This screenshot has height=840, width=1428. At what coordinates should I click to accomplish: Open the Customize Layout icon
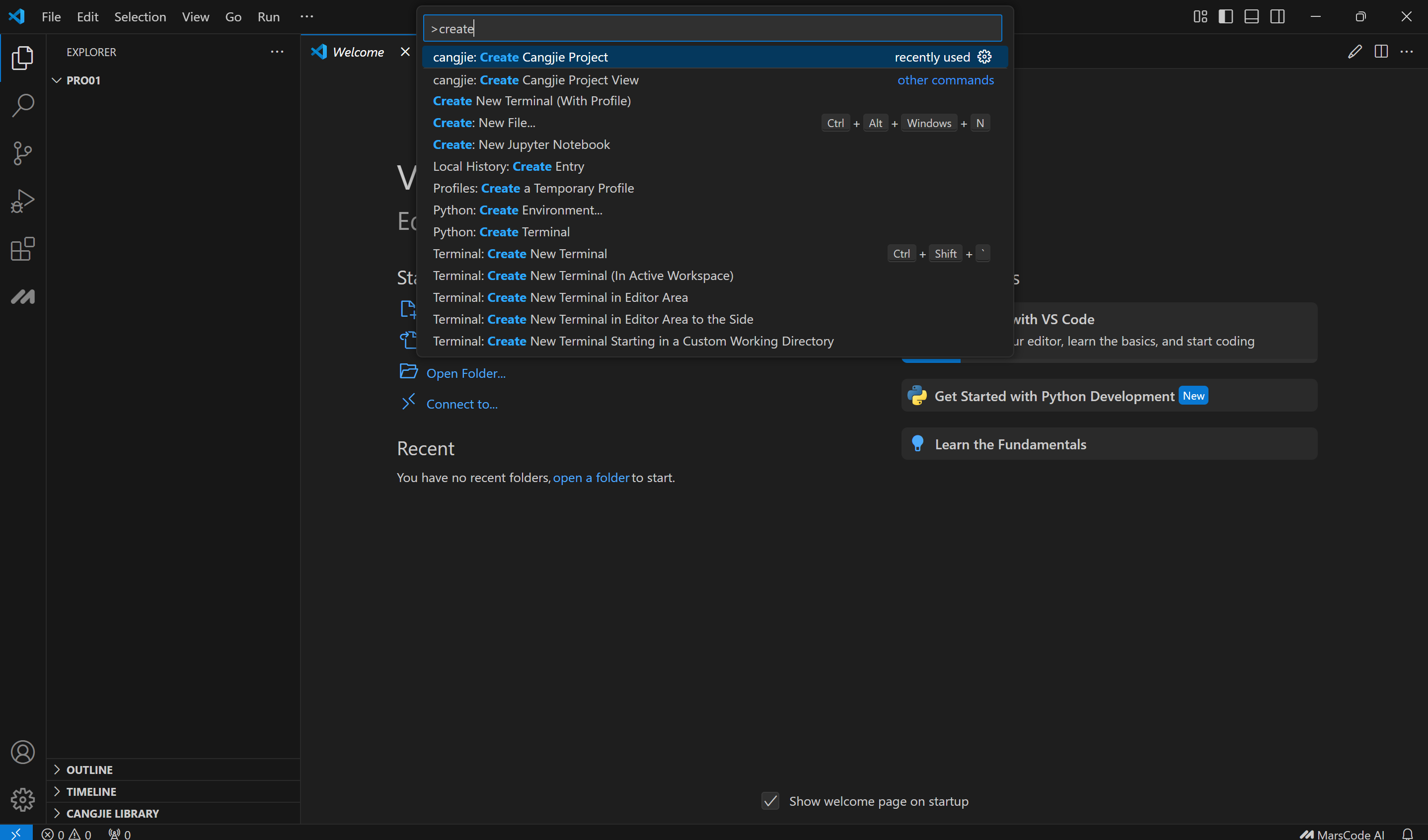1200,16
